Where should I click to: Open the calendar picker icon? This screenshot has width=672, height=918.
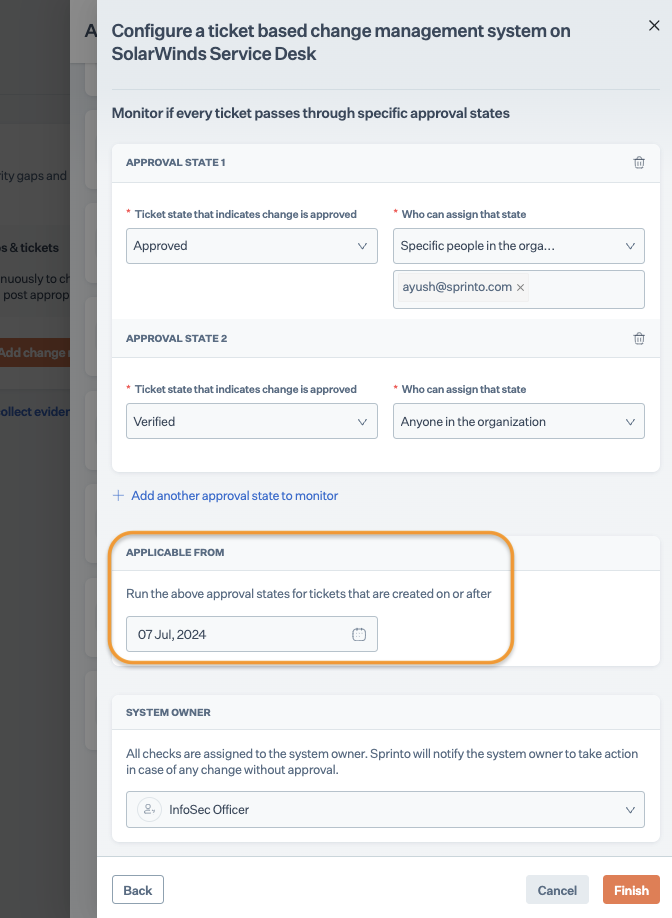(x=359, y=634)
